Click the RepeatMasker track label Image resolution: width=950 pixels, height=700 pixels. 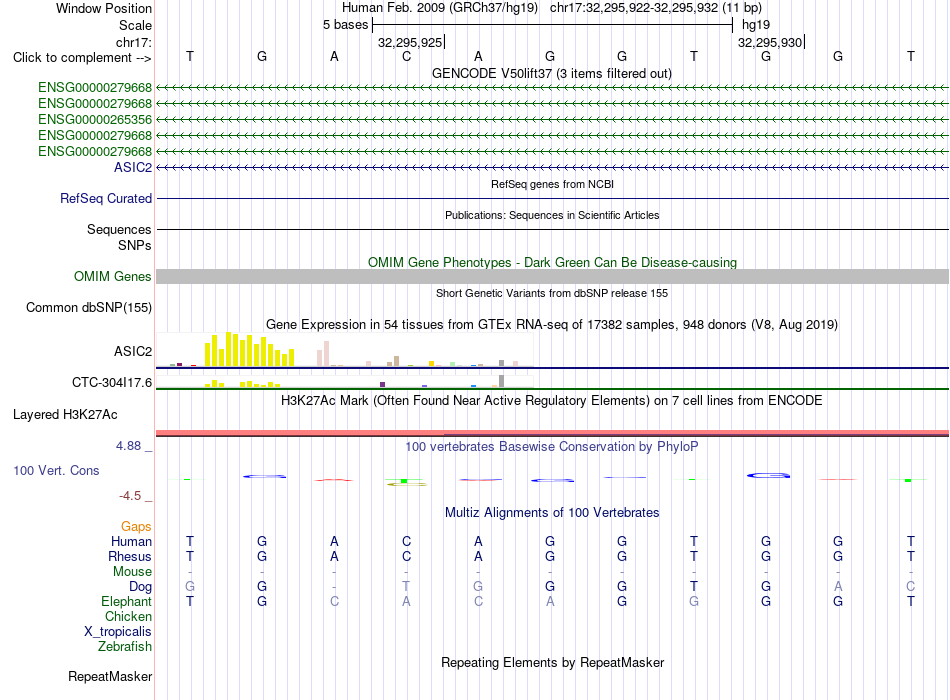pyautogui.click(x=110, y=676)
